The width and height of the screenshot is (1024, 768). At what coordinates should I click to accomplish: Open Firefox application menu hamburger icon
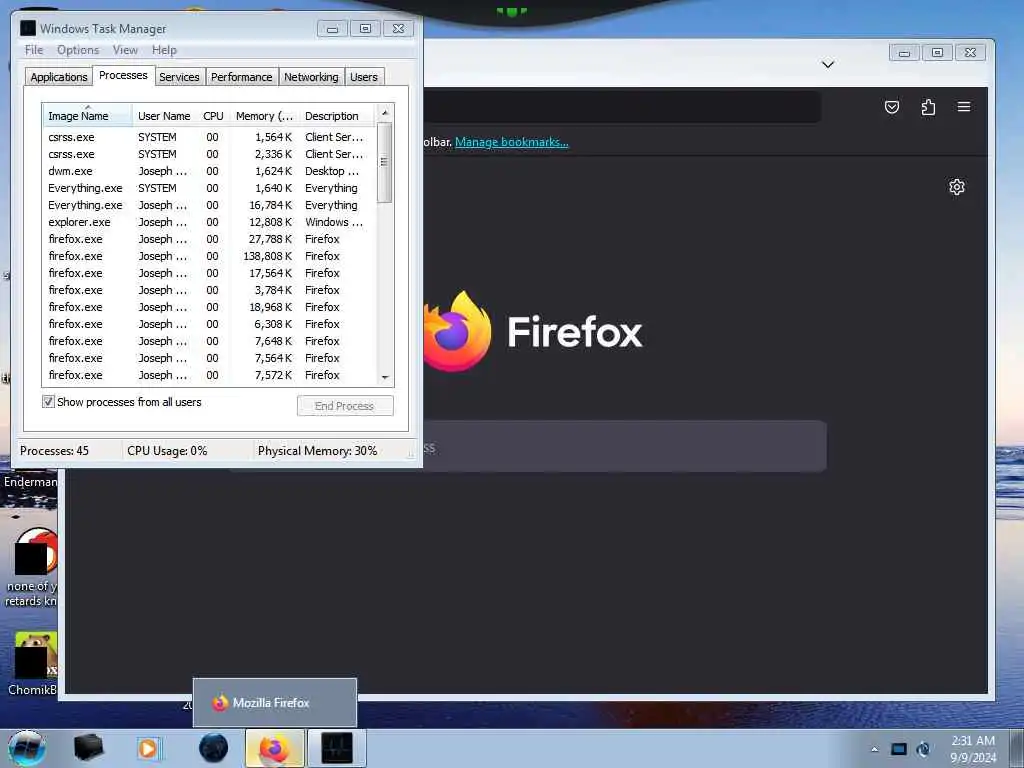click(963, 107)
